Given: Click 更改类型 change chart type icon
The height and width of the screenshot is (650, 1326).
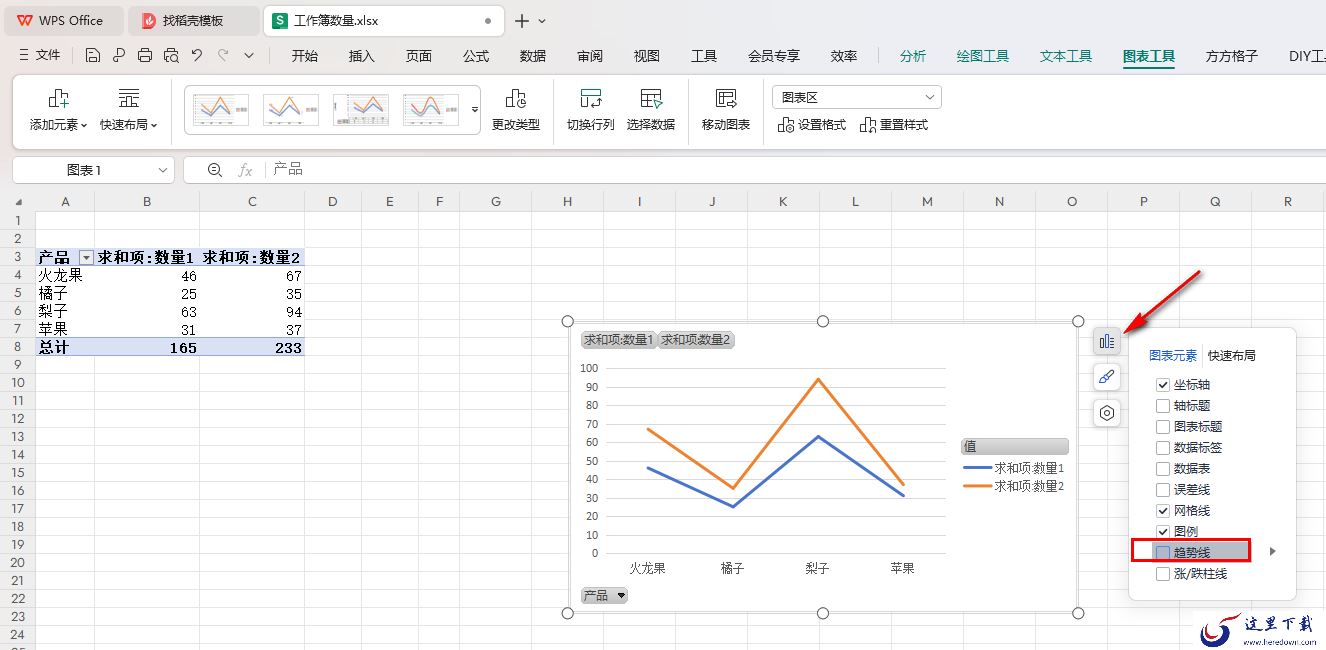Looking at the screenshot, I should (516, 99).
